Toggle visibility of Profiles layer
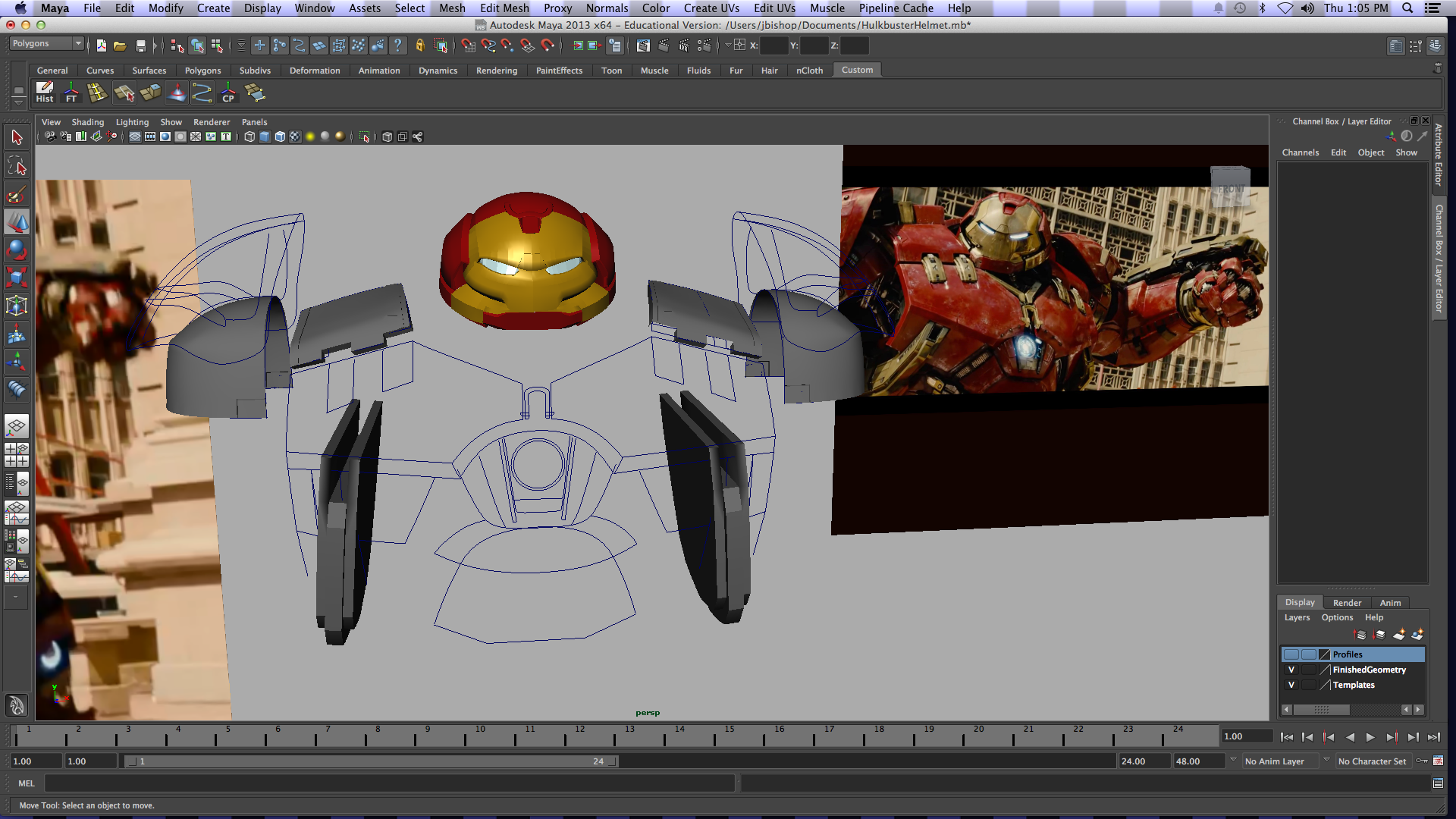The height and width of the screenshot is (819, 1456). [x=1291, y=654]
